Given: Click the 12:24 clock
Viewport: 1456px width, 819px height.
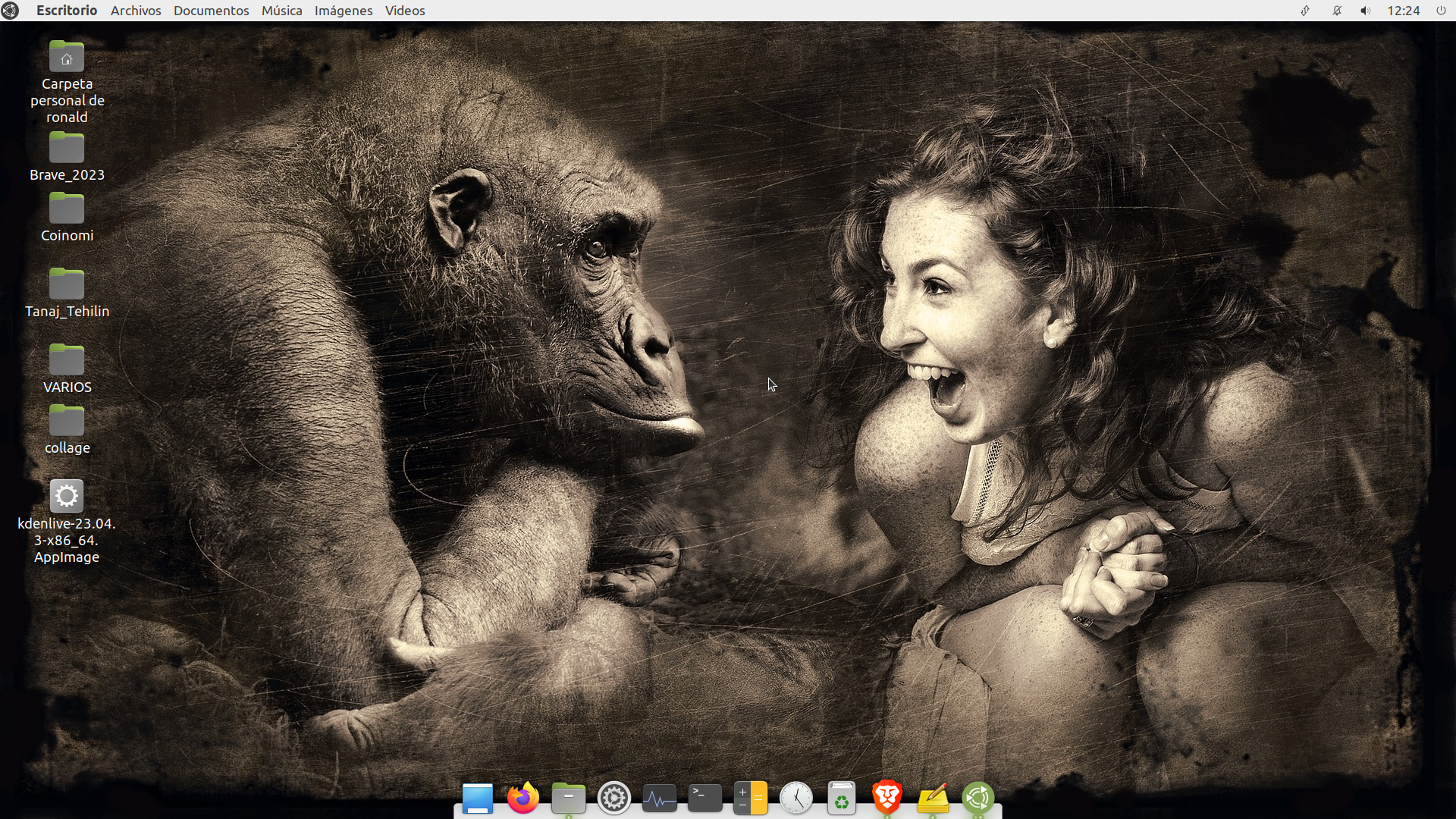Looking at the screenshot, I should pyautogui.click(x=1403, y=11).
